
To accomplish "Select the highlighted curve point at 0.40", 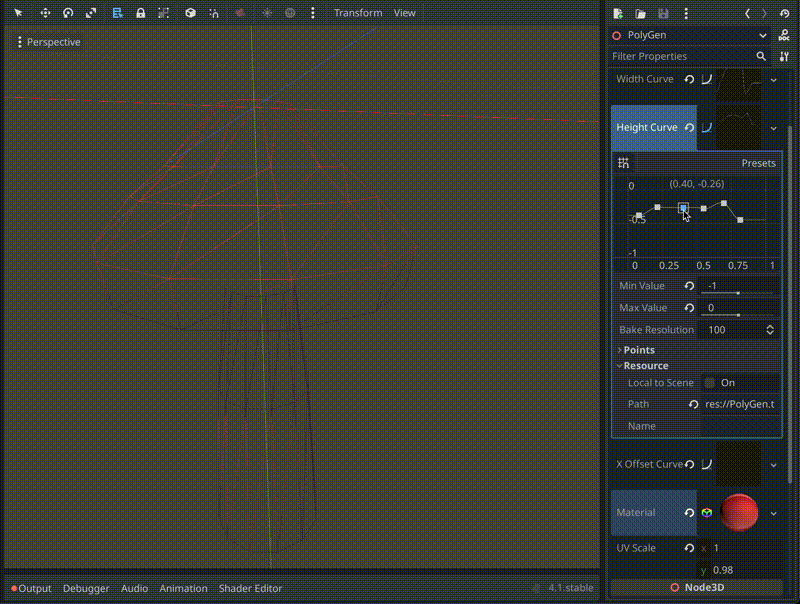I will point(683,208).
